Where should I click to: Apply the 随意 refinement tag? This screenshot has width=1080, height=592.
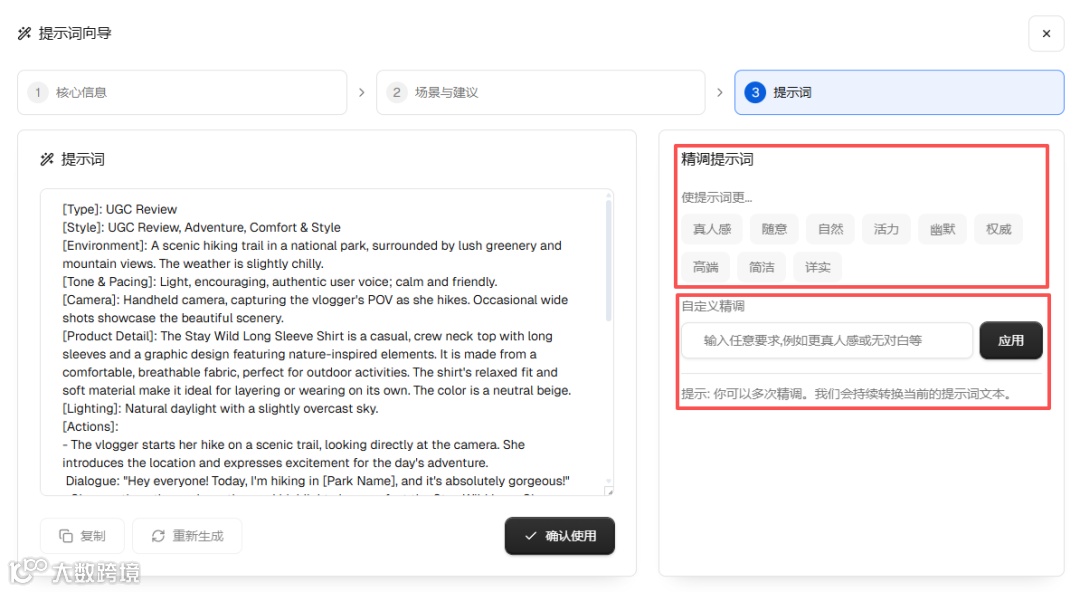[x=774, y=229]
